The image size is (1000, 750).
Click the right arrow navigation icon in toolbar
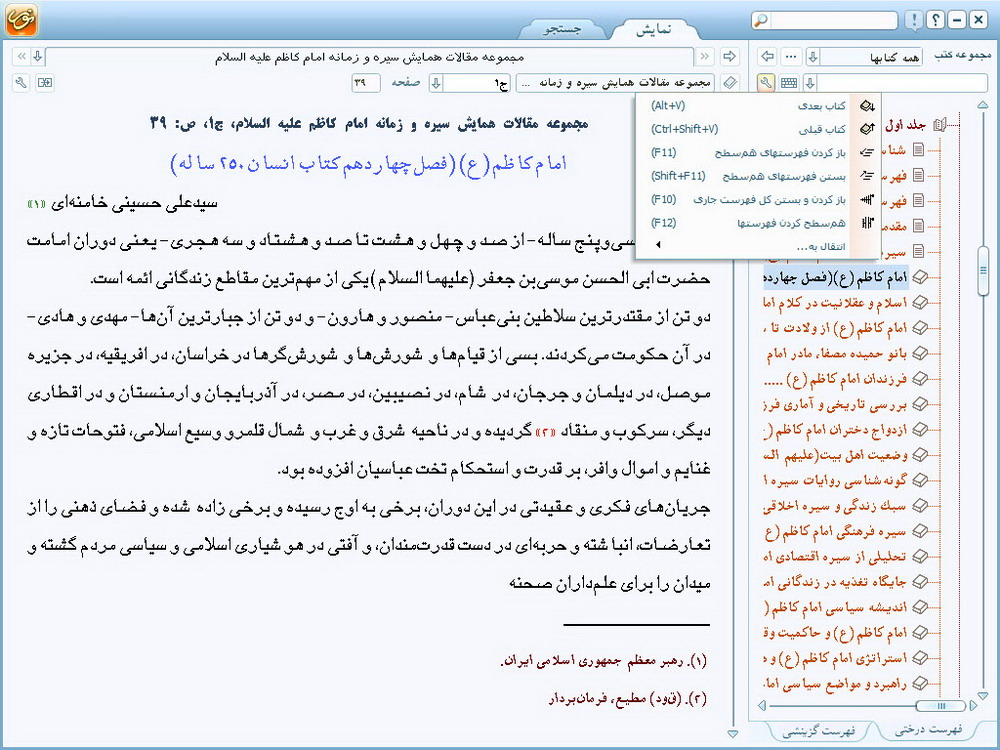[730, 56]
